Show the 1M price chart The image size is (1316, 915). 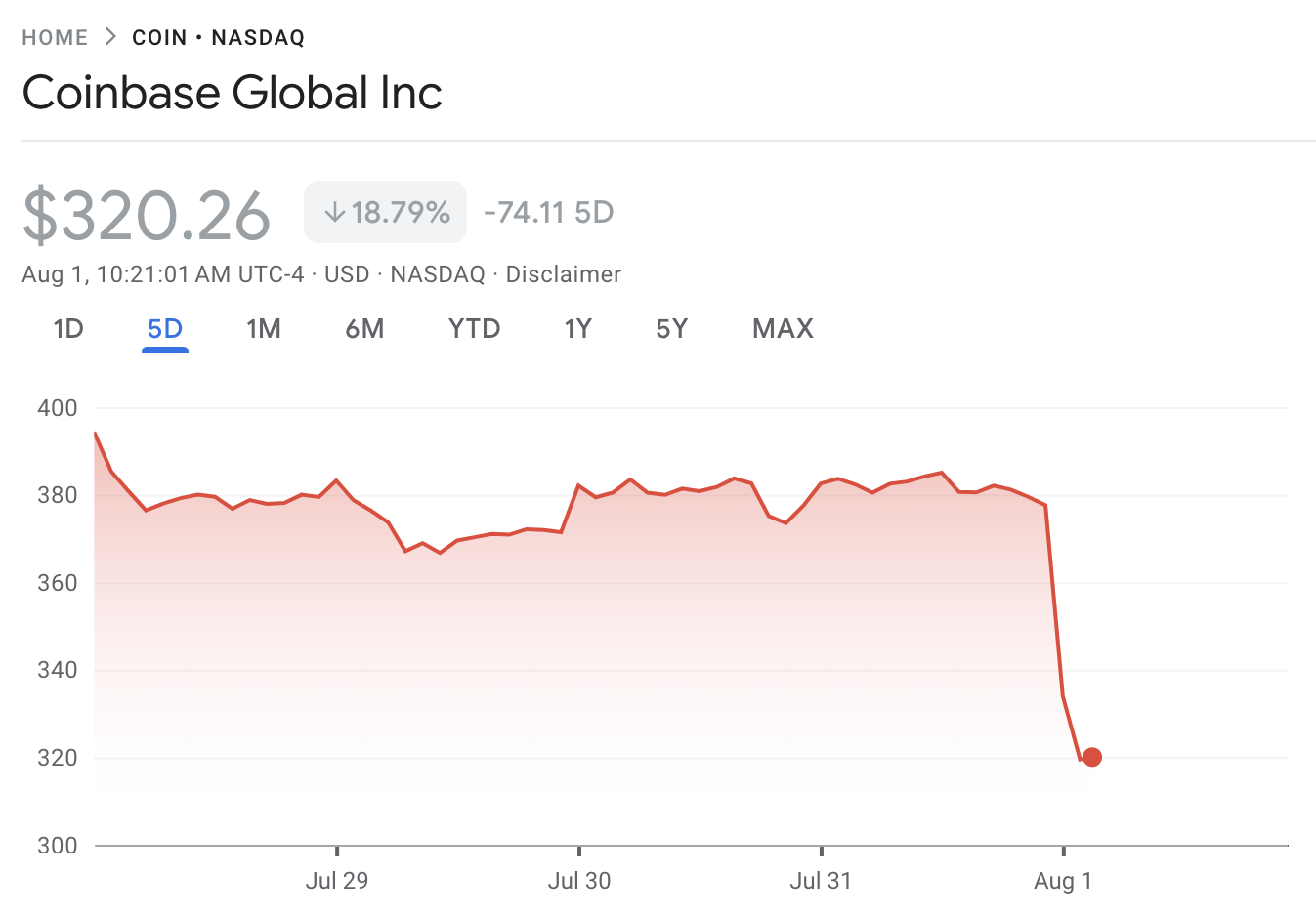264,329
